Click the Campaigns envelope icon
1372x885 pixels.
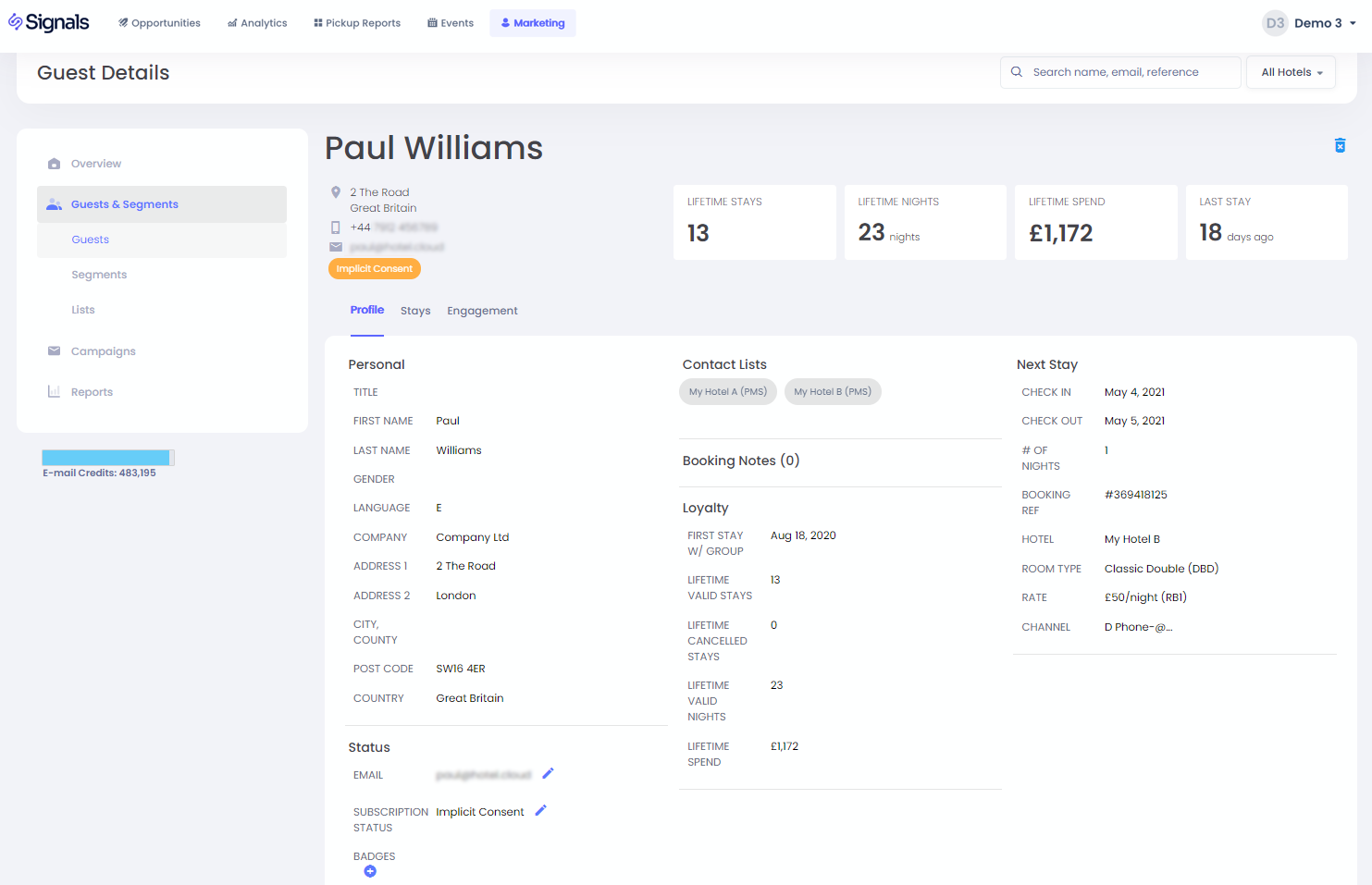point(55,351)
